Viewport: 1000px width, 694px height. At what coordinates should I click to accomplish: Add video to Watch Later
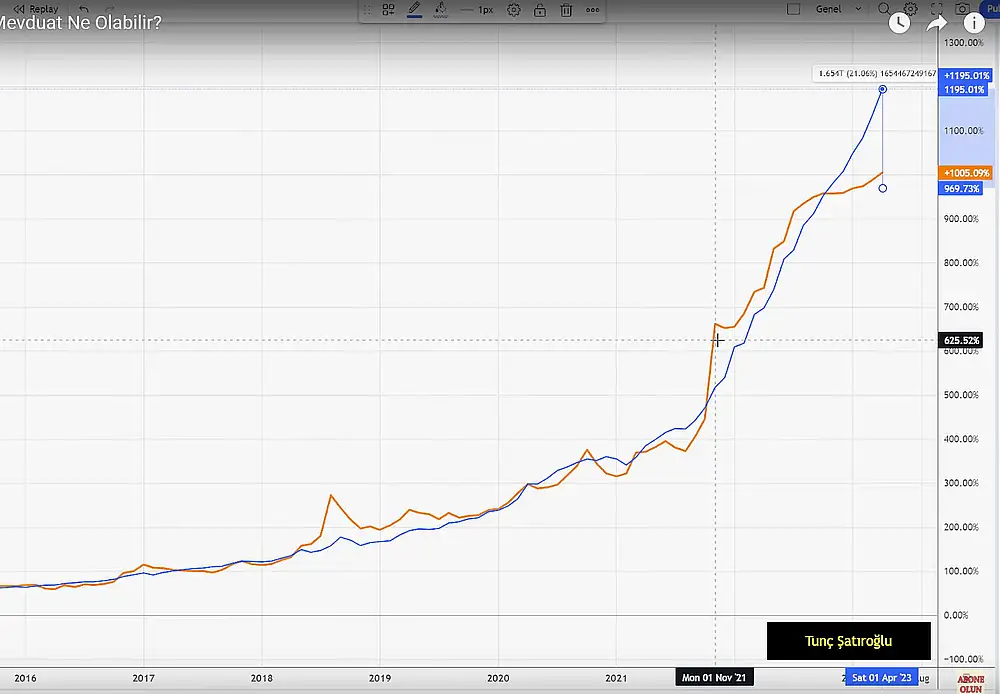[899, 23]
